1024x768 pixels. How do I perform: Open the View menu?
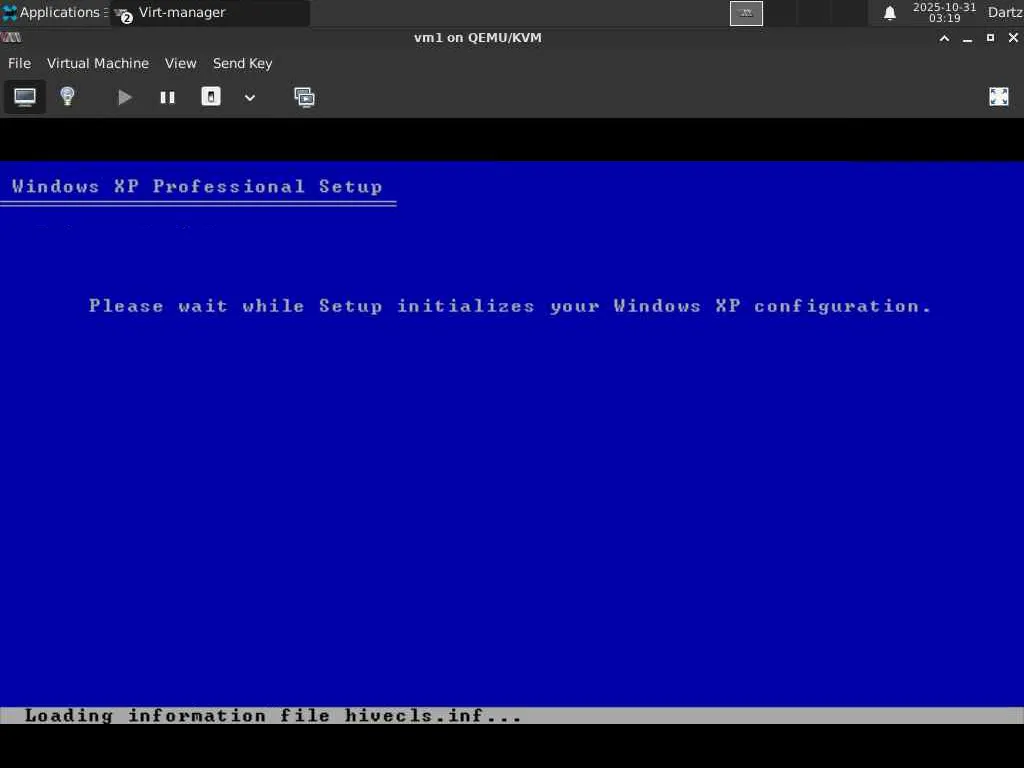click(180, 63)
